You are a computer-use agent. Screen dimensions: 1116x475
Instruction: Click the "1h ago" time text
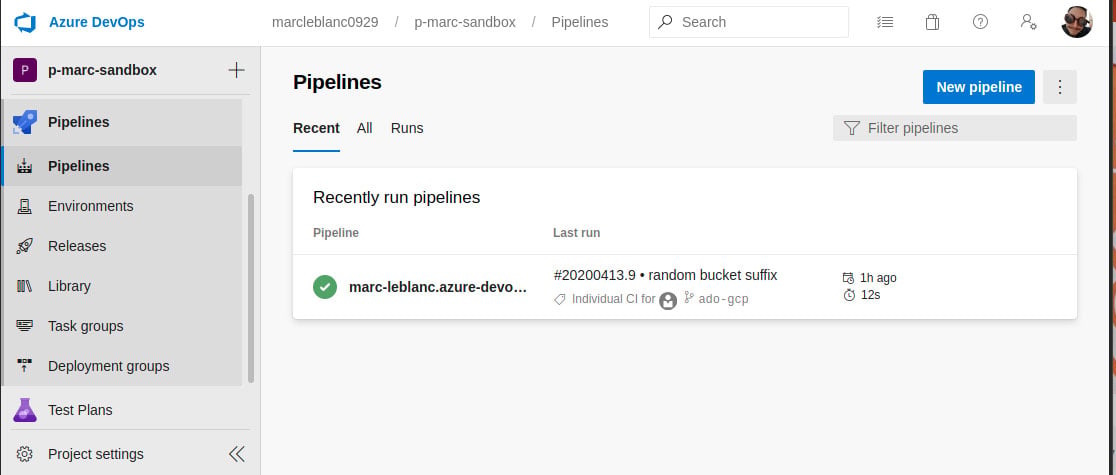878,278
